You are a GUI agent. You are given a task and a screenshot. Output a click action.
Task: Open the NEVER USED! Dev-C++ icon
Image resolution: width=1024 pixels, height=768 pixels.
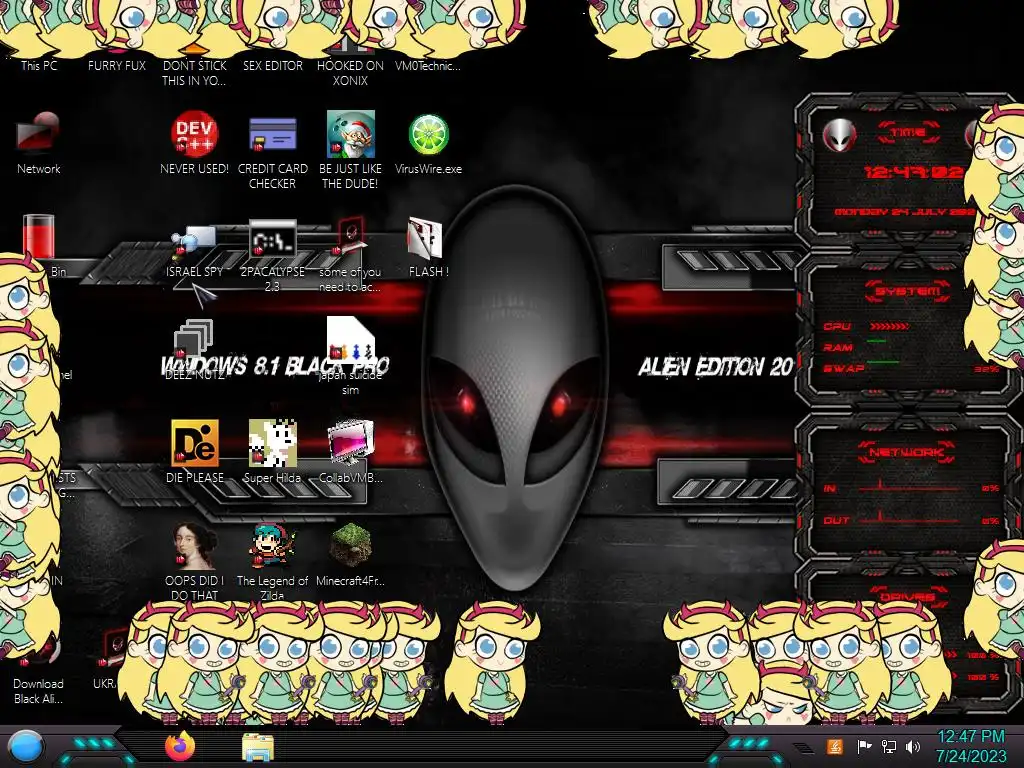(194, 134)
